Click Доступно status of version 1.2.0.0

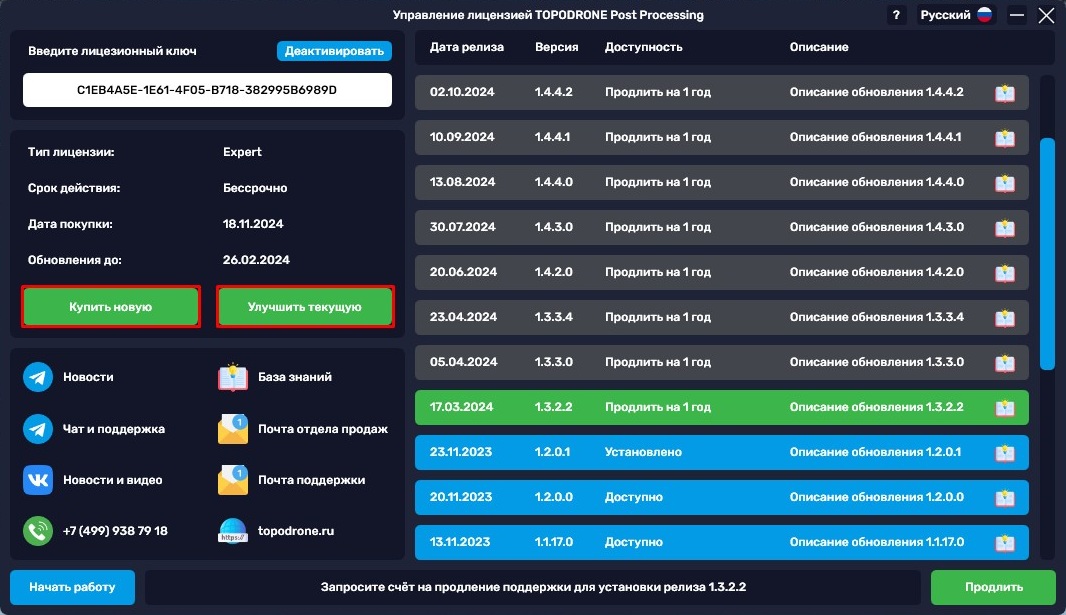[634, 497]
